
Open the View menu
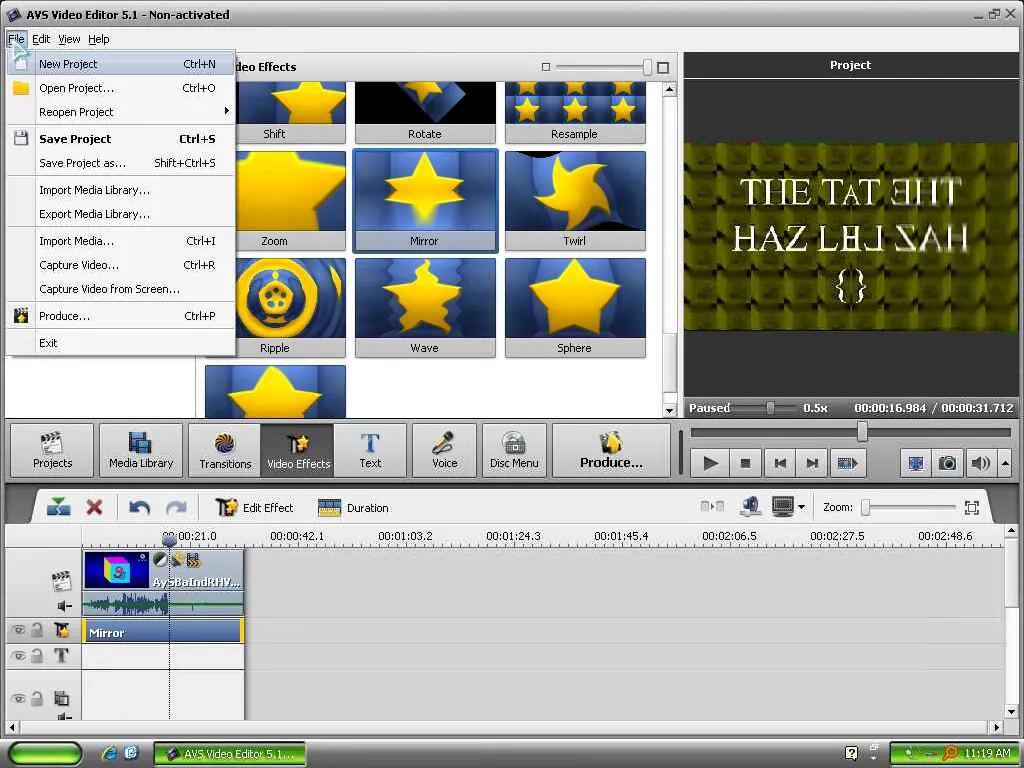click(69, 39)
